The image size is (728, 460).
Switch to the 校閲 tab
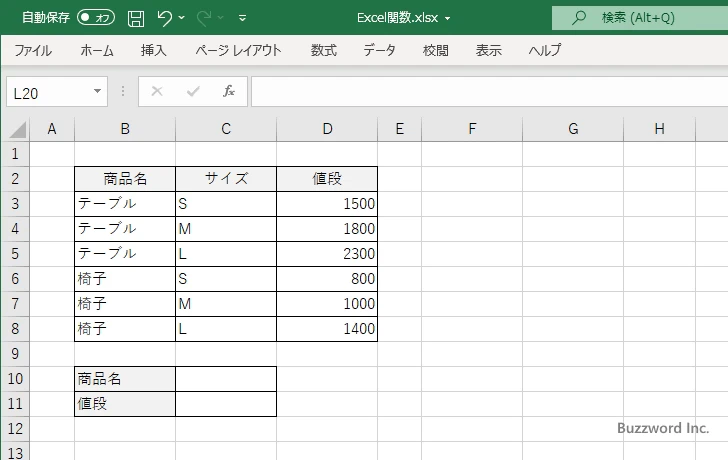(x=436, y=50)
